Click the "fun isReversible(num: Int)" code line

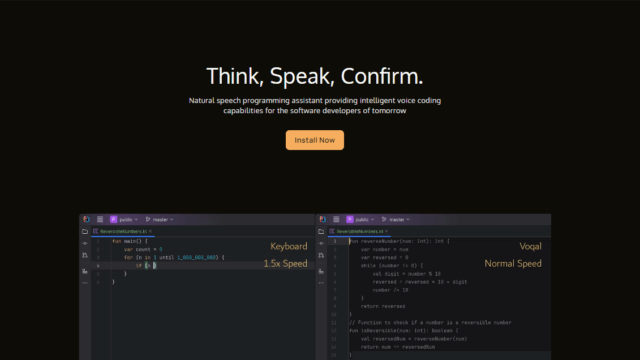pyautogui.click(x=404, y=331)
